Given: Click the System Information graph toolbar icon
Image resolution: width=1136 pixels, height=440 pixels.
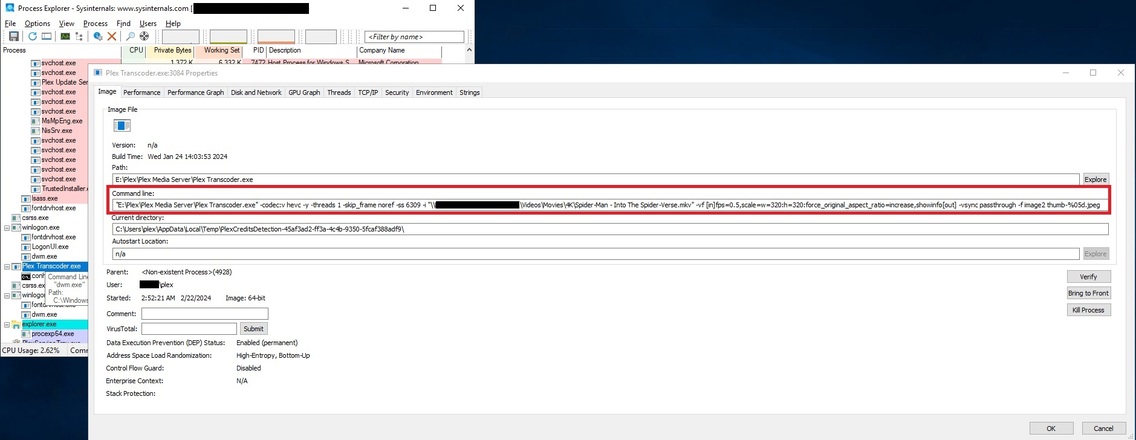Looking at the screenshot, I should point(65,36).
